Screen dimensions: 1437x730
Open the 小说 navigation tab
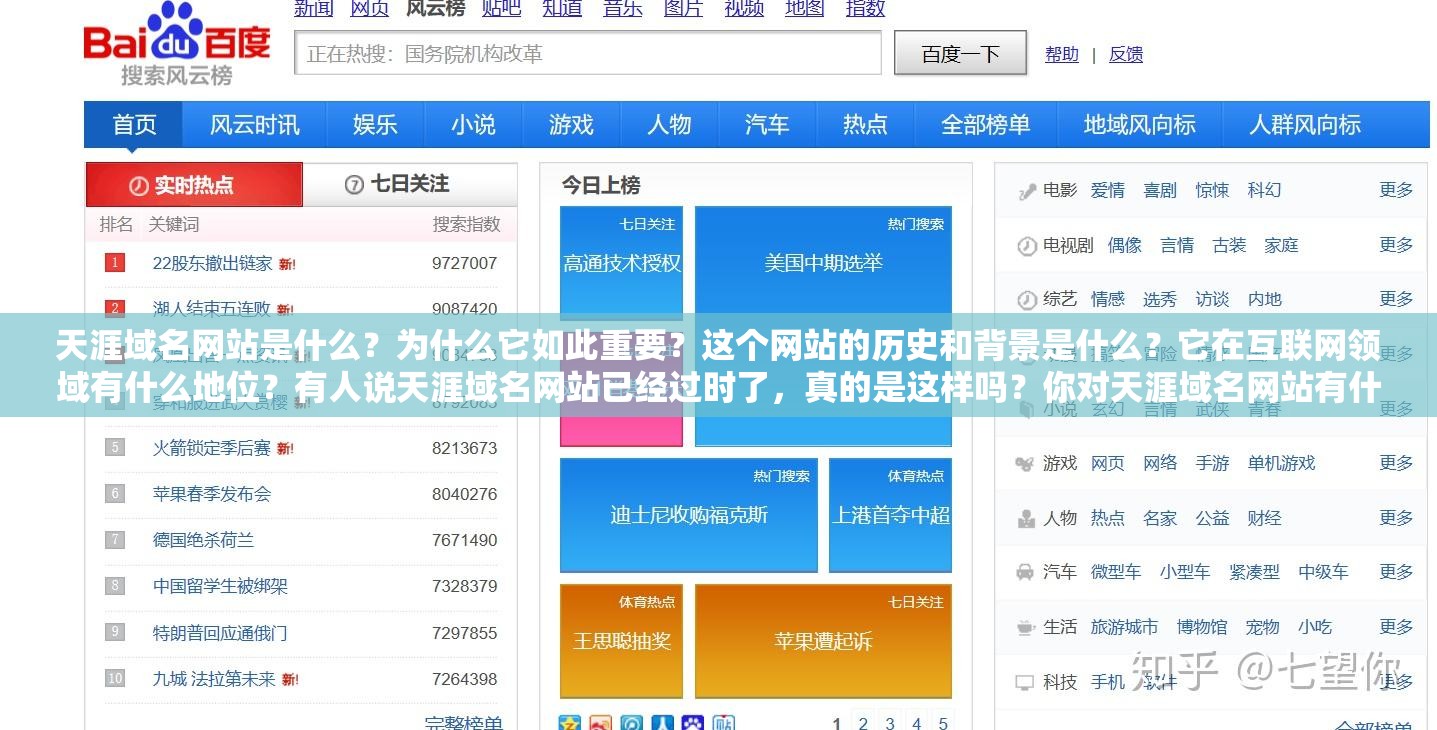(x=473, y=124)
